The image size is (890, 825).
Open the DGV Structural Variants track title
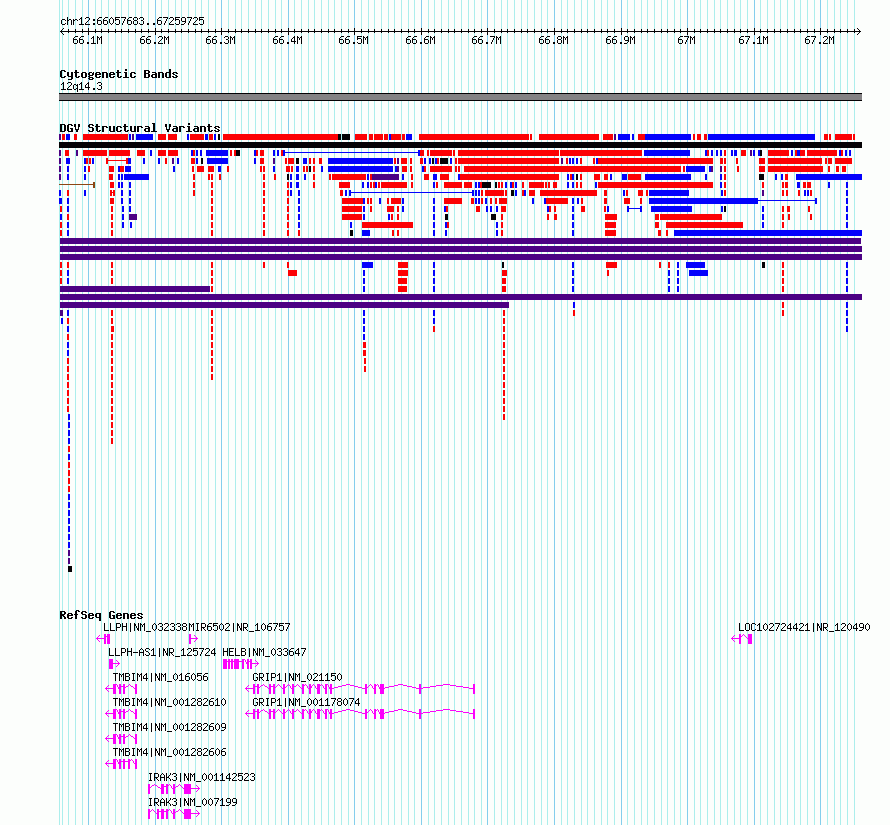(x=140, y=128)
